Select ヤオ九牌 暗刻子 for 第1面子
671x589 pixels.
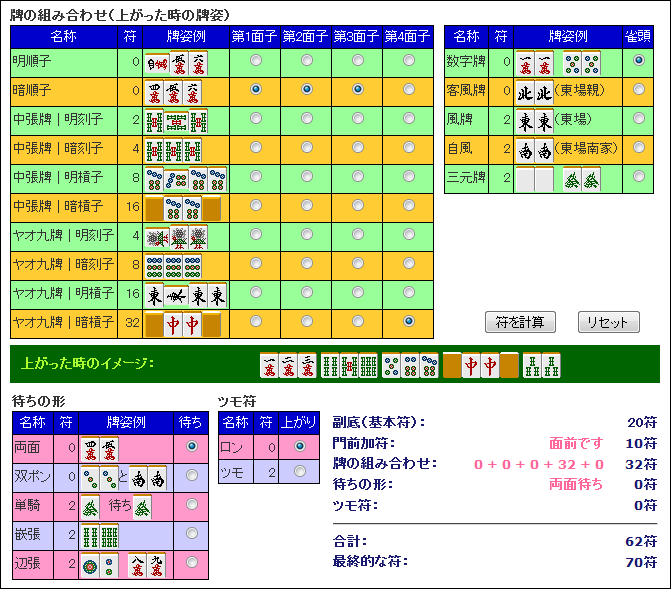point(256,263)
